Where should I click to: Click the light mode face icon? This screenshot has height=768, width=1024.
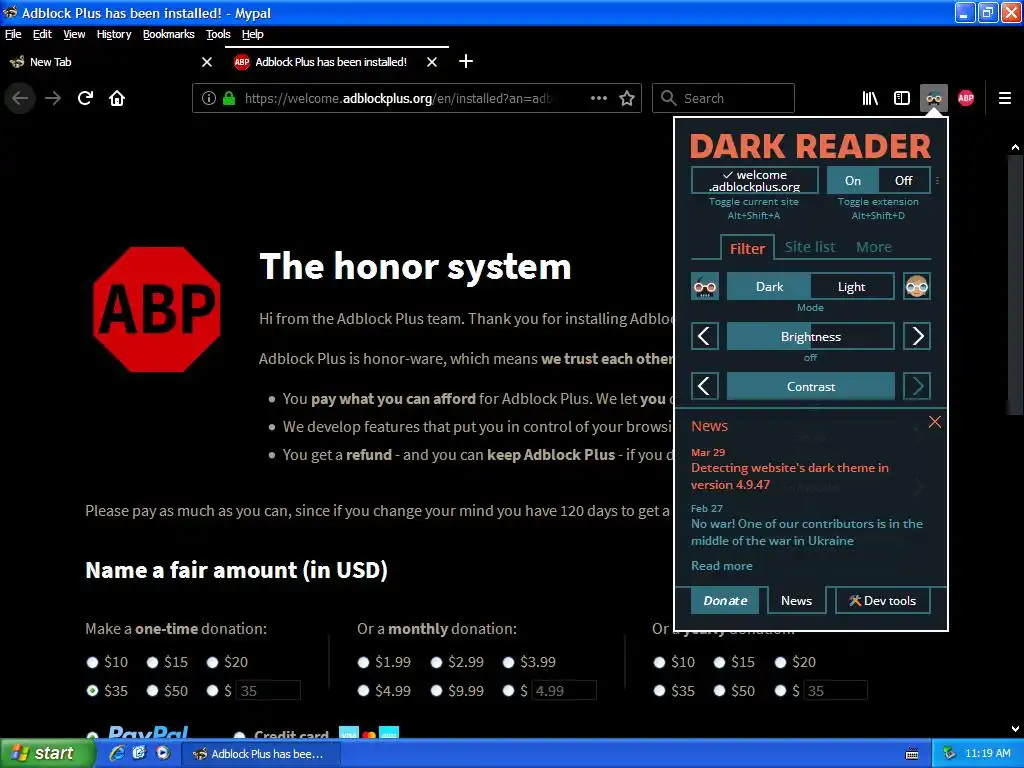click(916, 287)
